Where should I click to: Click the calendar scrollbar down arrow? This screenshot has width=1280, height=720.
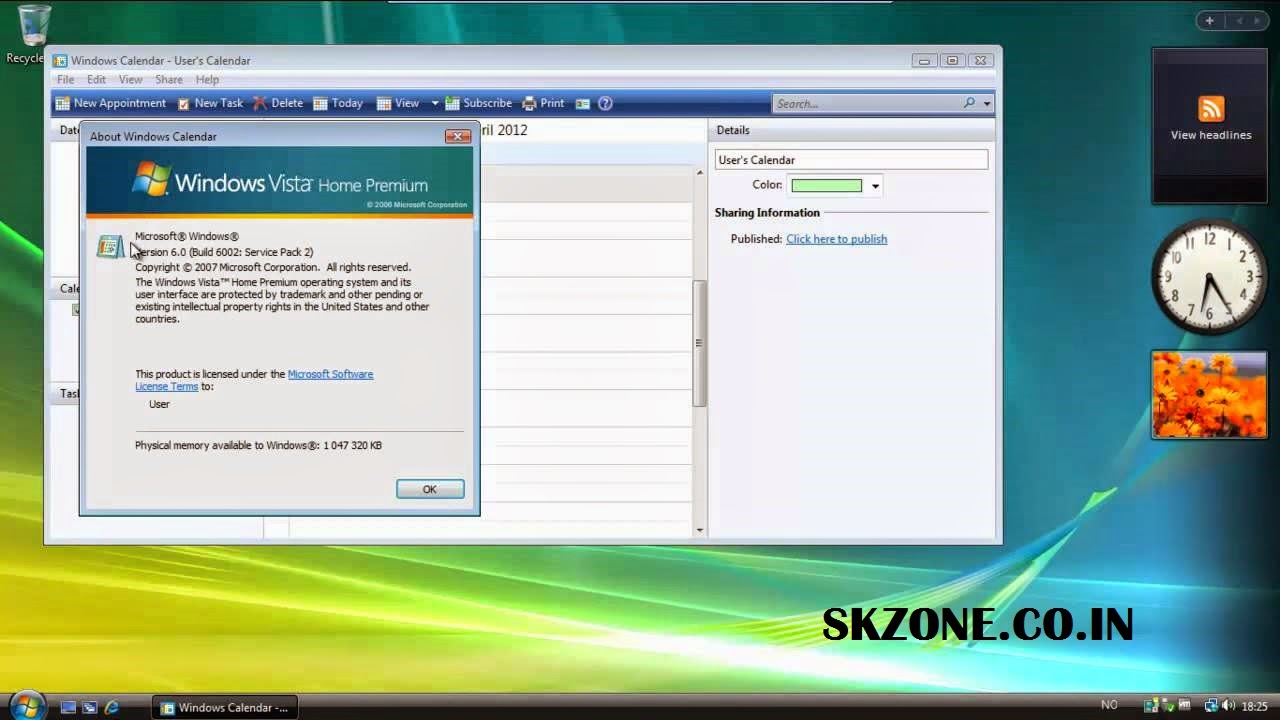[700, 530]
